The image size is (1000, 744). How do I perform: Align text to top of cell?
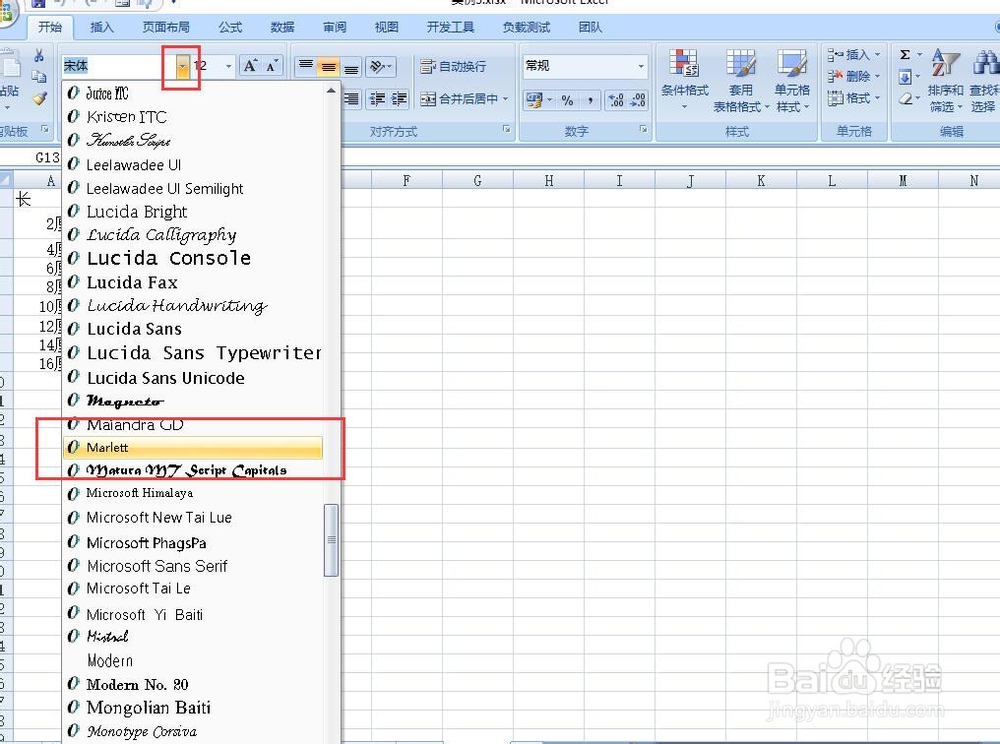306,66
